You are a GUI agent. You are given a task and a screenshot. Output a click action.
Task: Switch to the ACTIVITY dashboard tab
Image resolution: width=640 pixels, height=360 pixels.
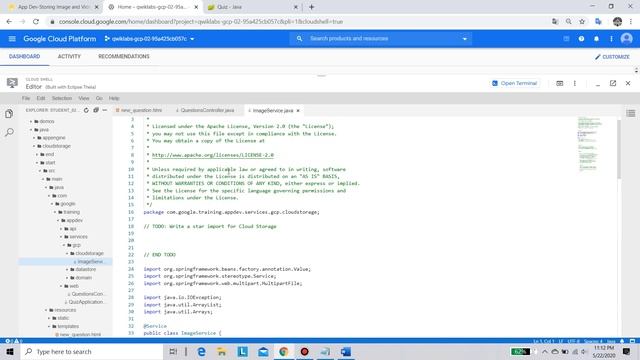coord(69,56)
